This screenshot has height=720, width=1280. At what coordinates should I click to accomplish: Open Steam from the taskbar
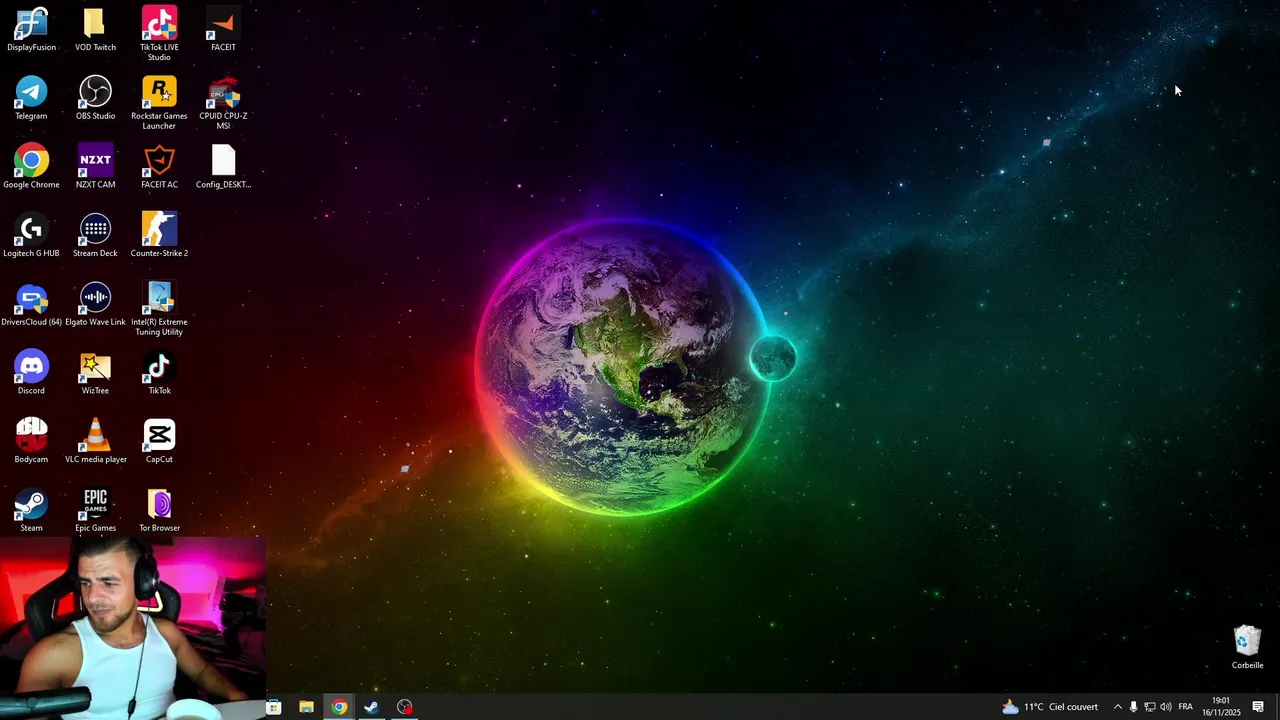pos(371,707)
